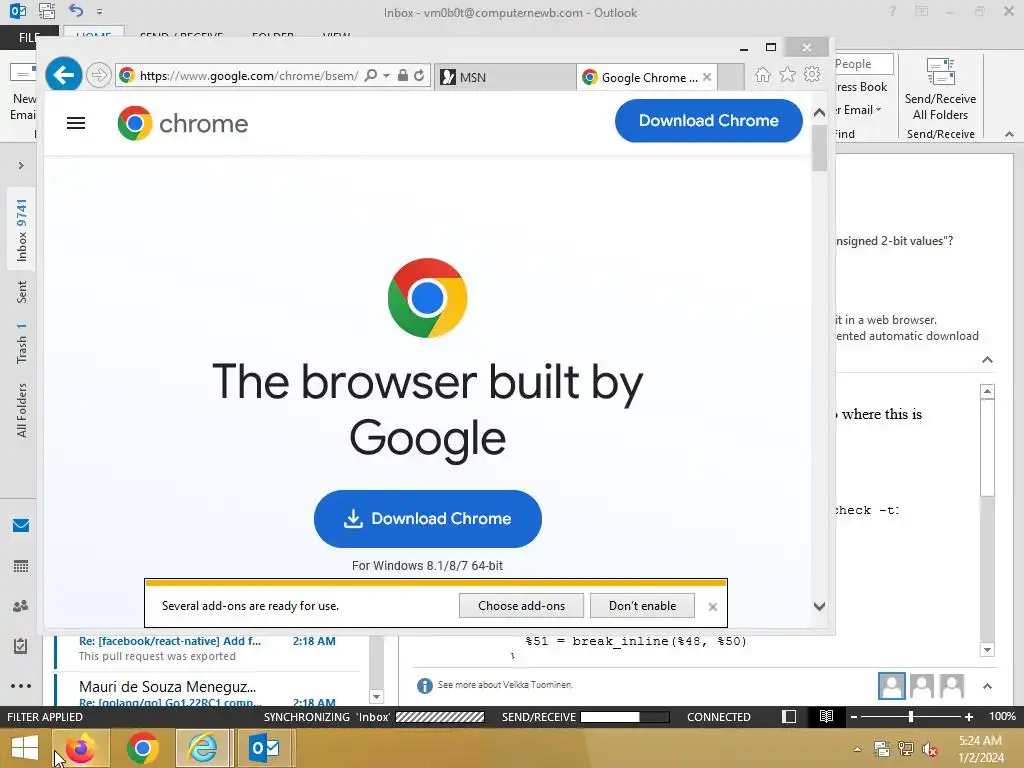Open the Windows Start button
The image size is (1024, 768).
pyautogui.click(x=25, y=748)
